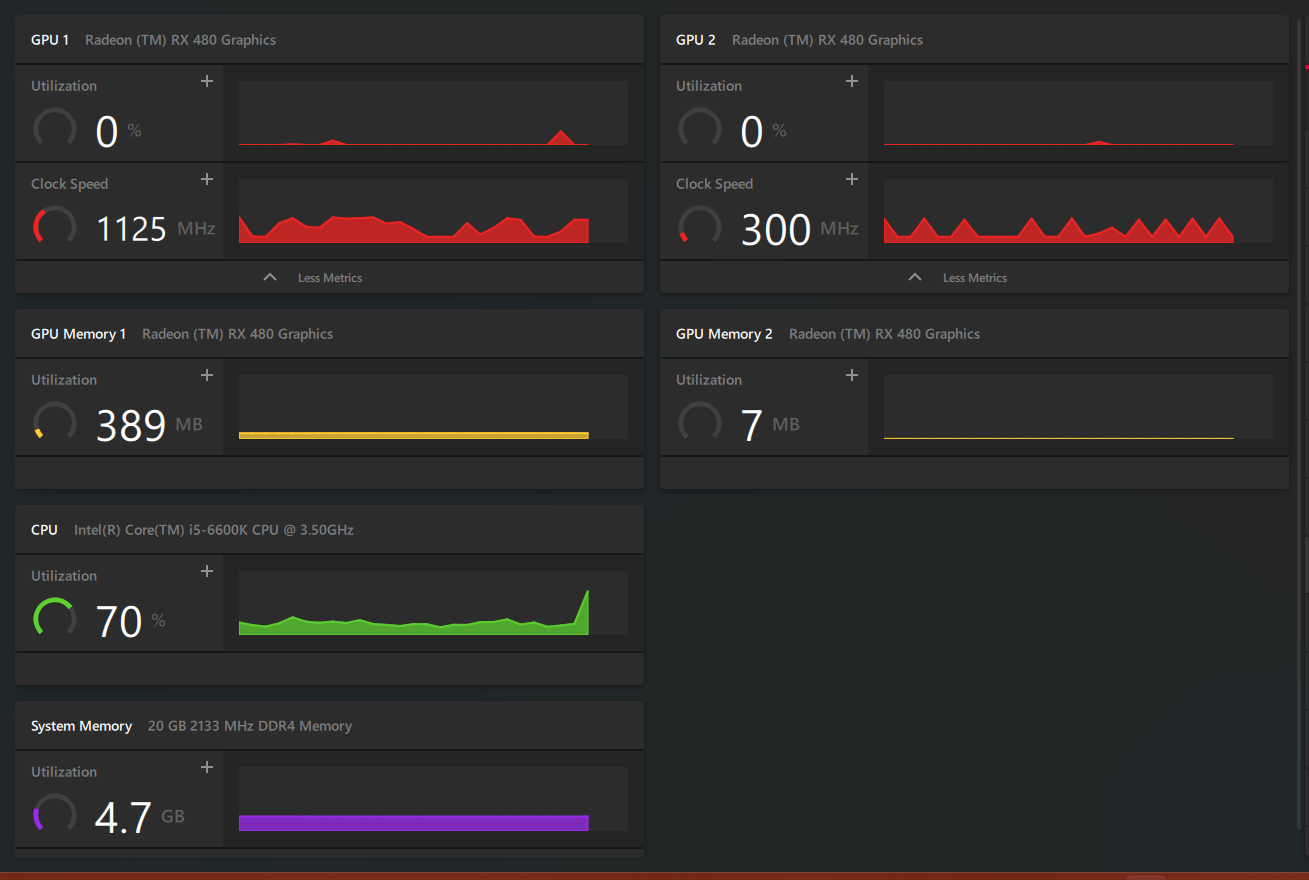Image resolution: width=1309 pixels, height=880 pixels.
Task: Click the green CPU Utilization gauge dial
Action: pos(55,618)
